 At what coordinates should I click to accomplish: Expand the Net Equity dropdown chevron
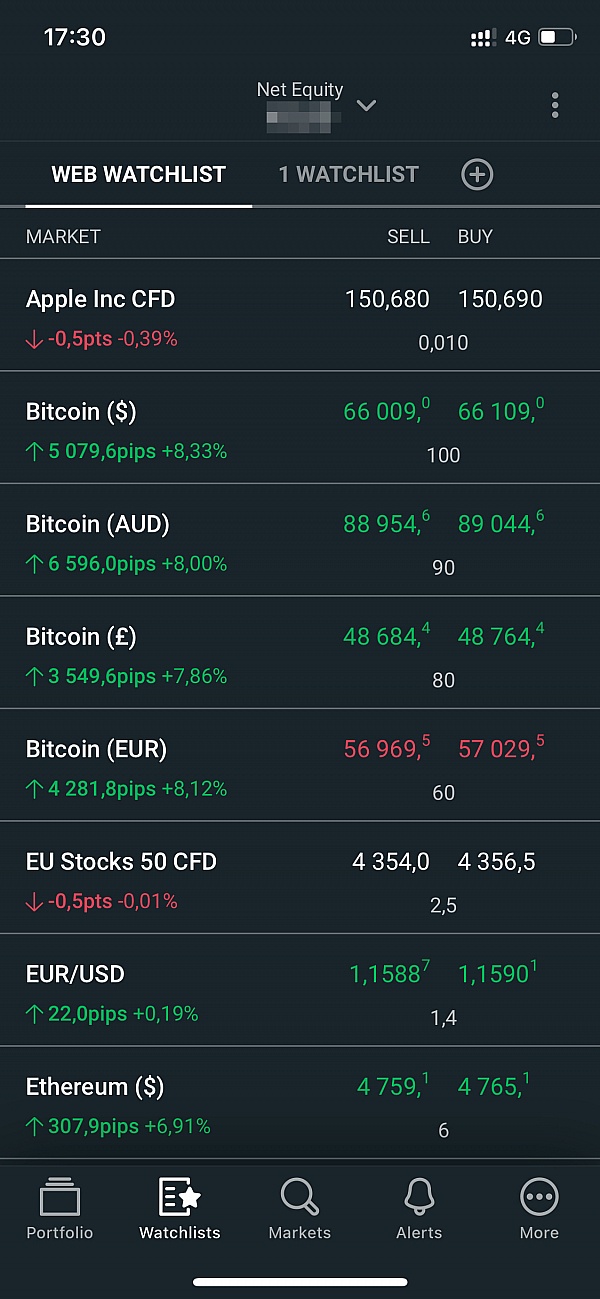[366, 106]
